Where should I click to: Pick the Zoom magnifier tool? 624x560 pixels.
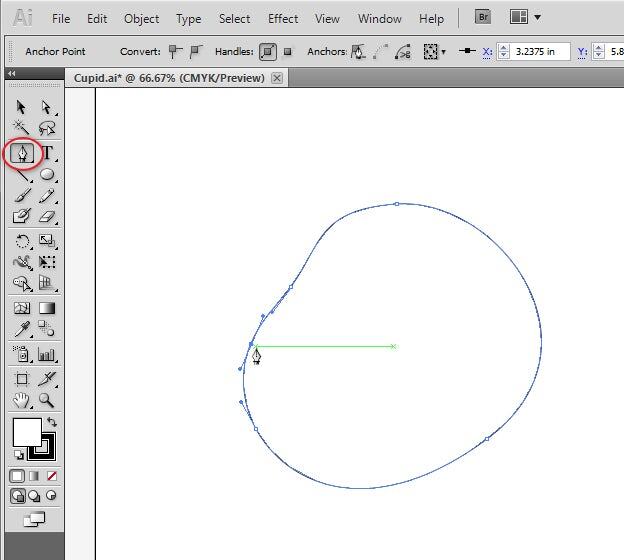pos(46,400)
